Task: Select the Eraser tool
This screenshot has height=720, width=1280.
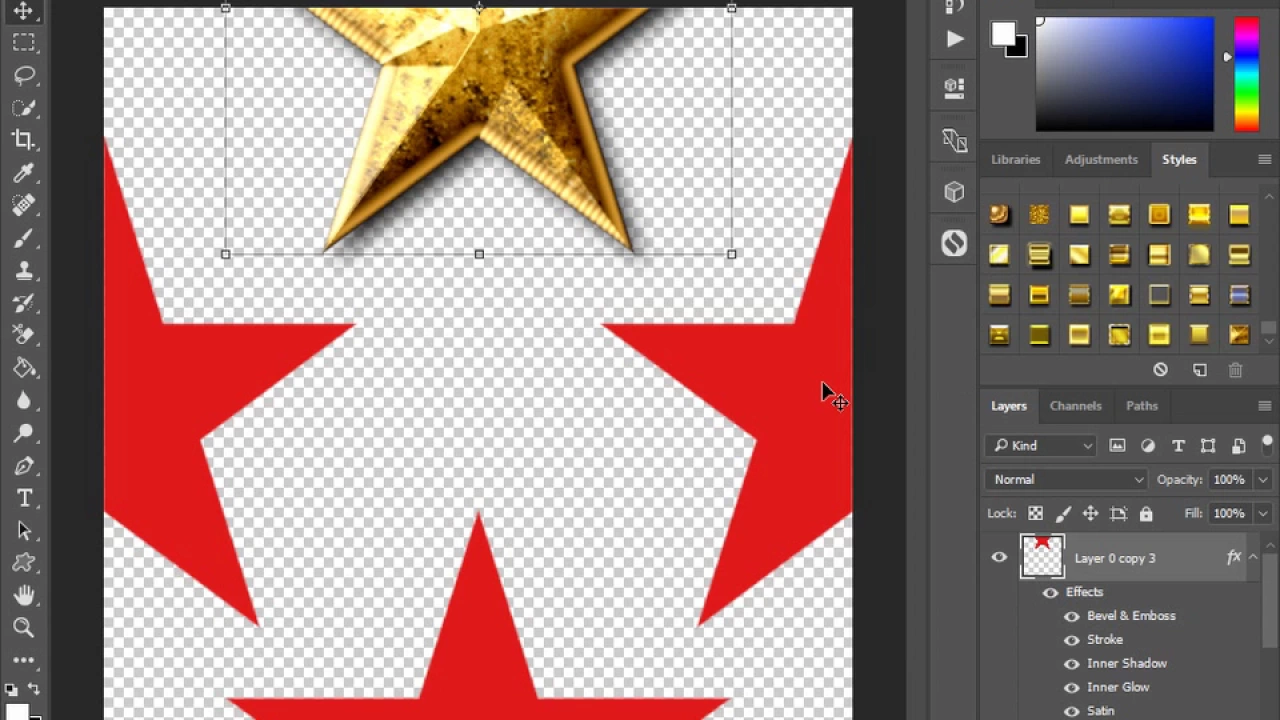Action: pos(24,335)
